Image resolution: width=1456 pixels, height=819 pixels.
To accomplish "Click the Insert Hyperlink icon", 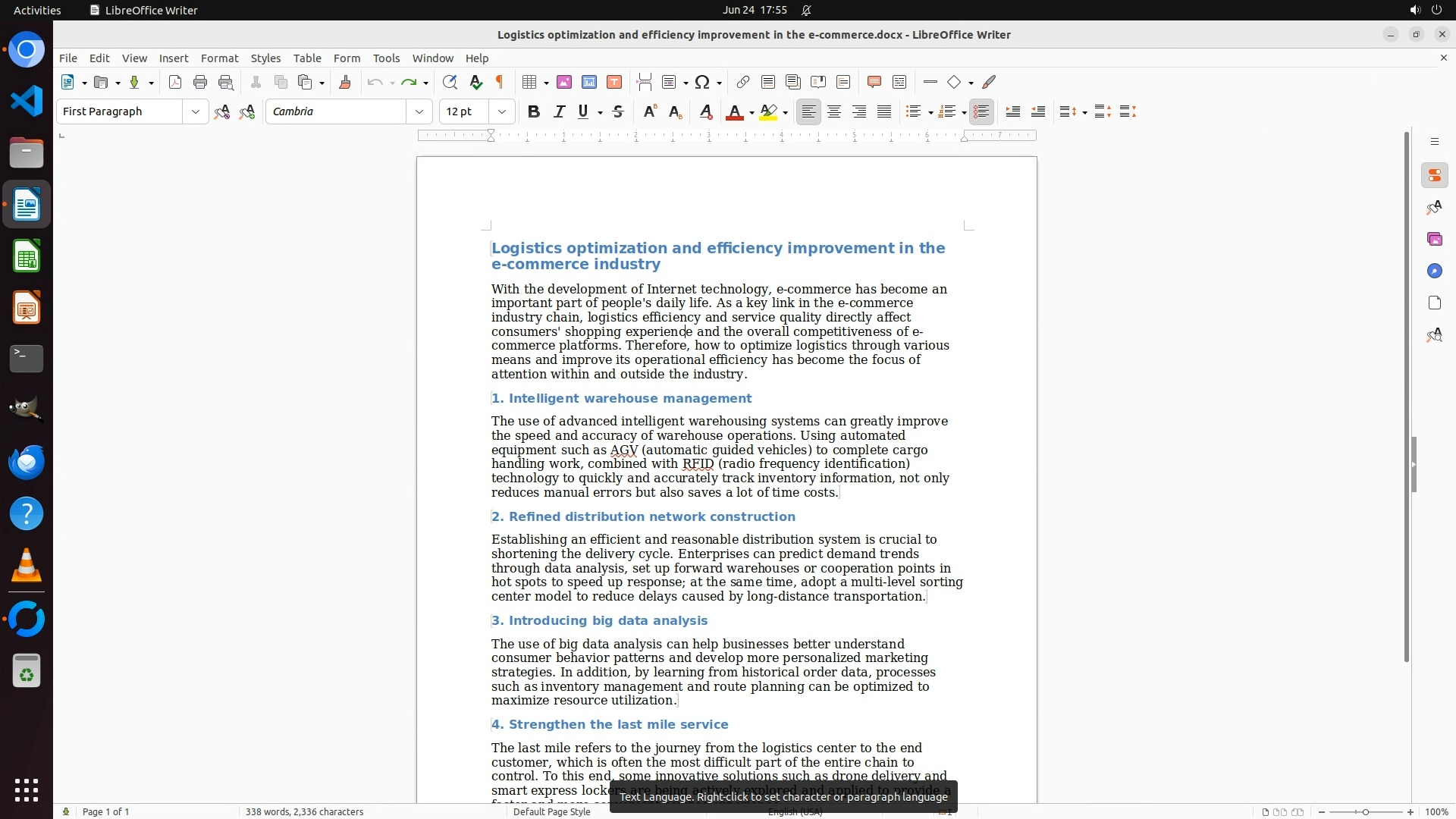I will pyautogui.click(x=743, y=82).
